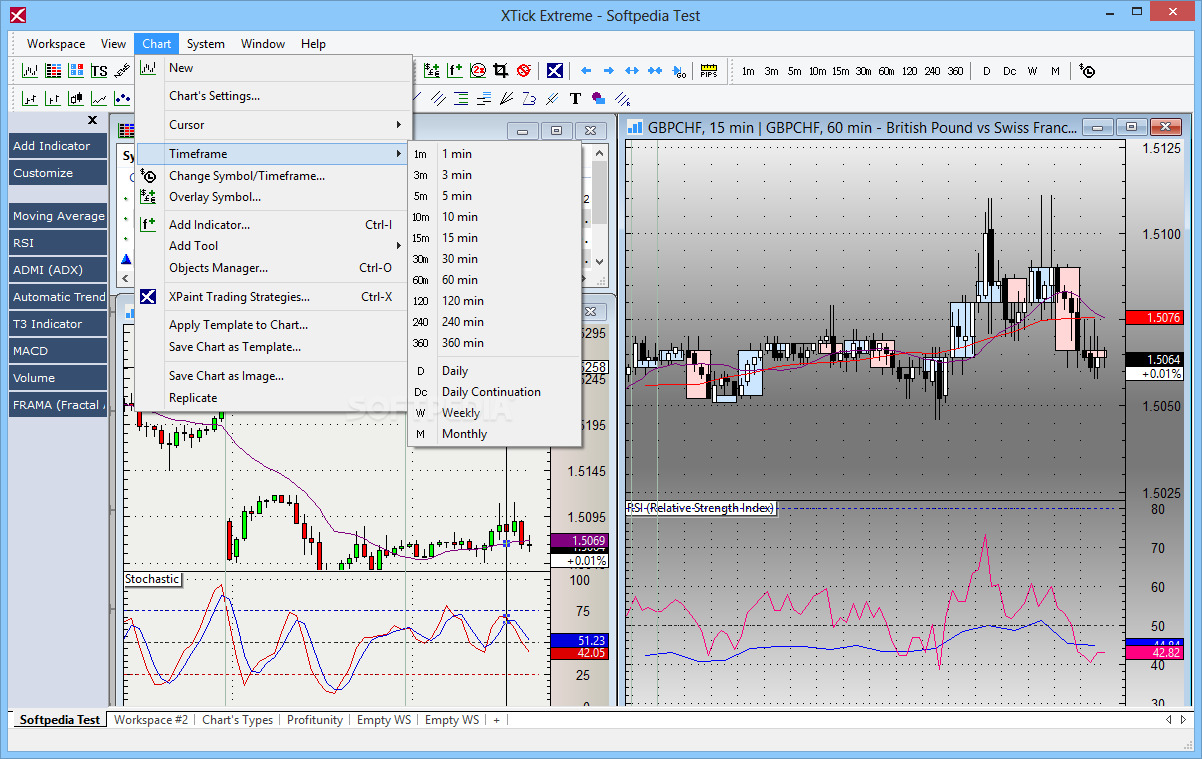The height and width of the screenshot is (759, 1202).
Task: Select the Text (T) drawing tool
Action: click(575, 98)
